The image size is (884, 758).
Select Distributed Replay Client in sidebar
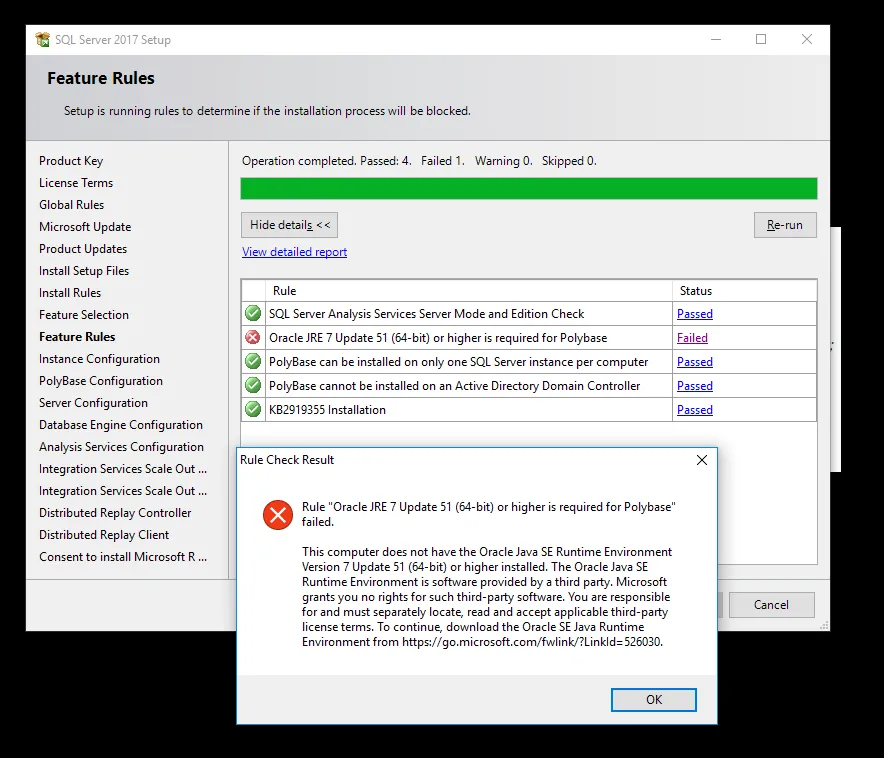point(104,534)
